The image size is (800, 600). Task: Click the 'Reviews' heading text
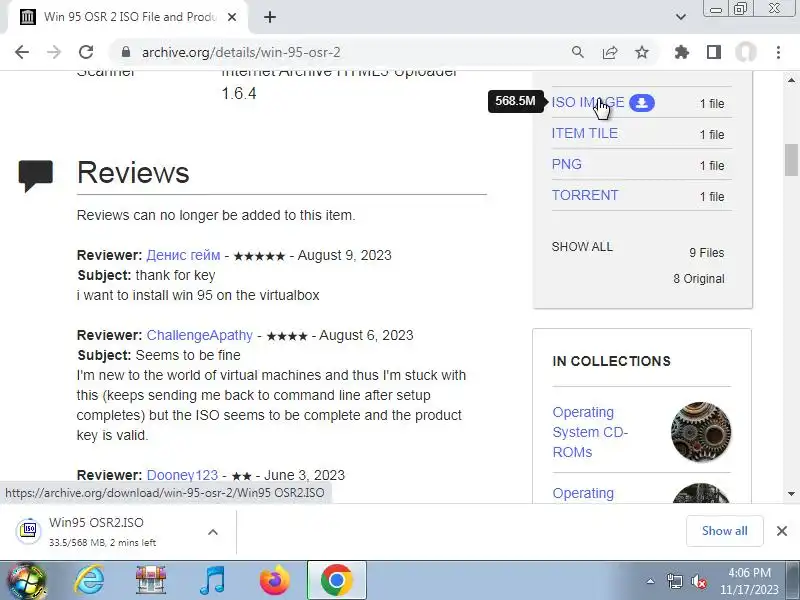133,172
